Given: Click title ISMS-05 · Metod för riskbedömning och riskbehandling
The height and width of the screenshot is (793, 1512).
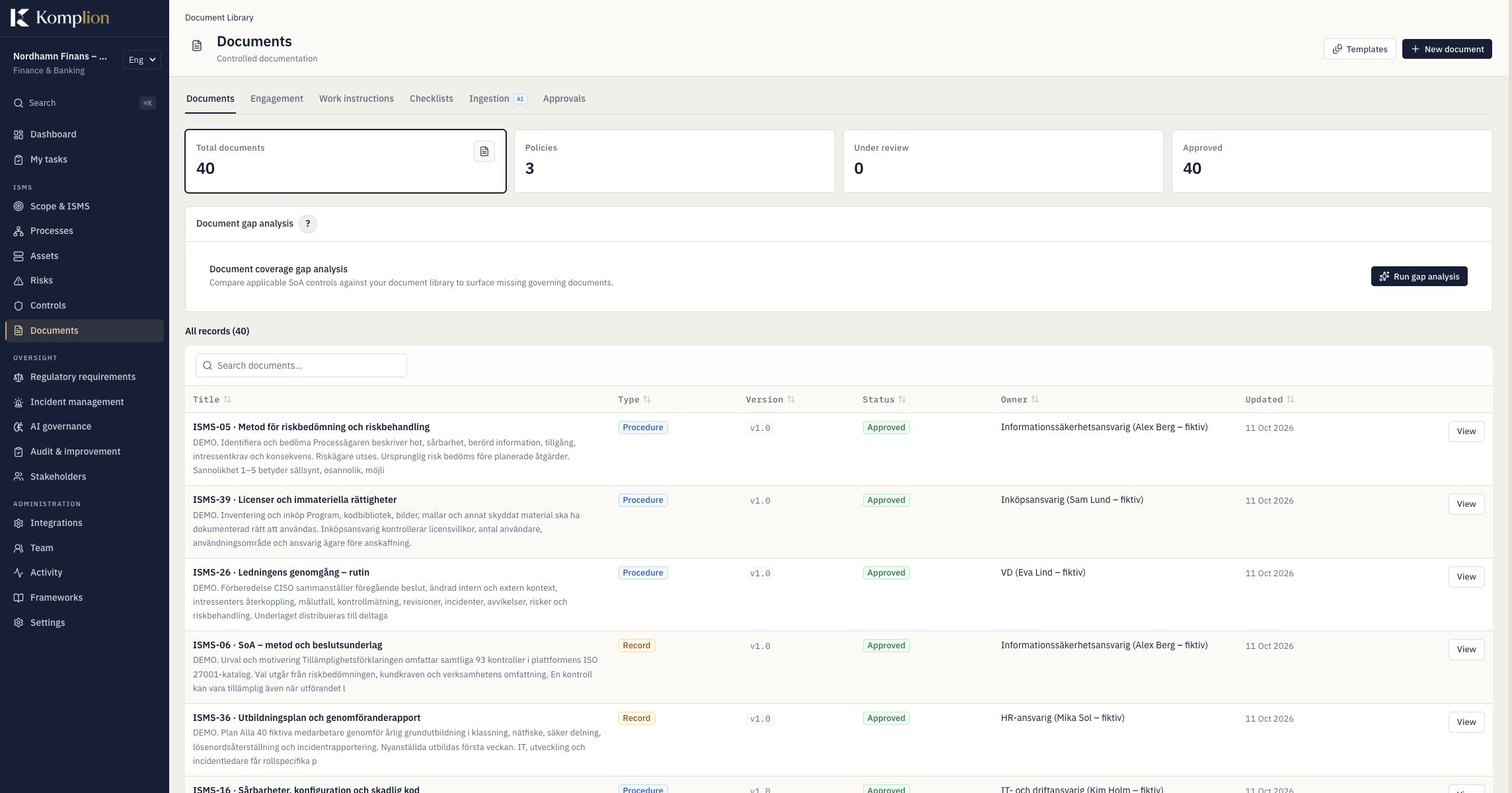Looking at the screenshot, I should click(311, 428).
